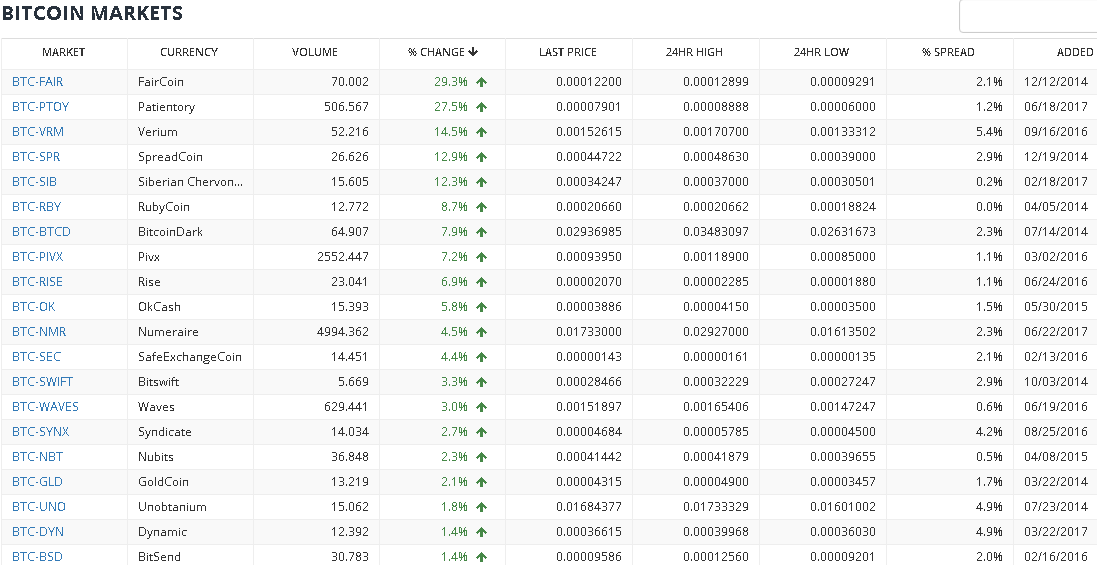Click green up arrow beside 12.9%

(x=481, y=157)
